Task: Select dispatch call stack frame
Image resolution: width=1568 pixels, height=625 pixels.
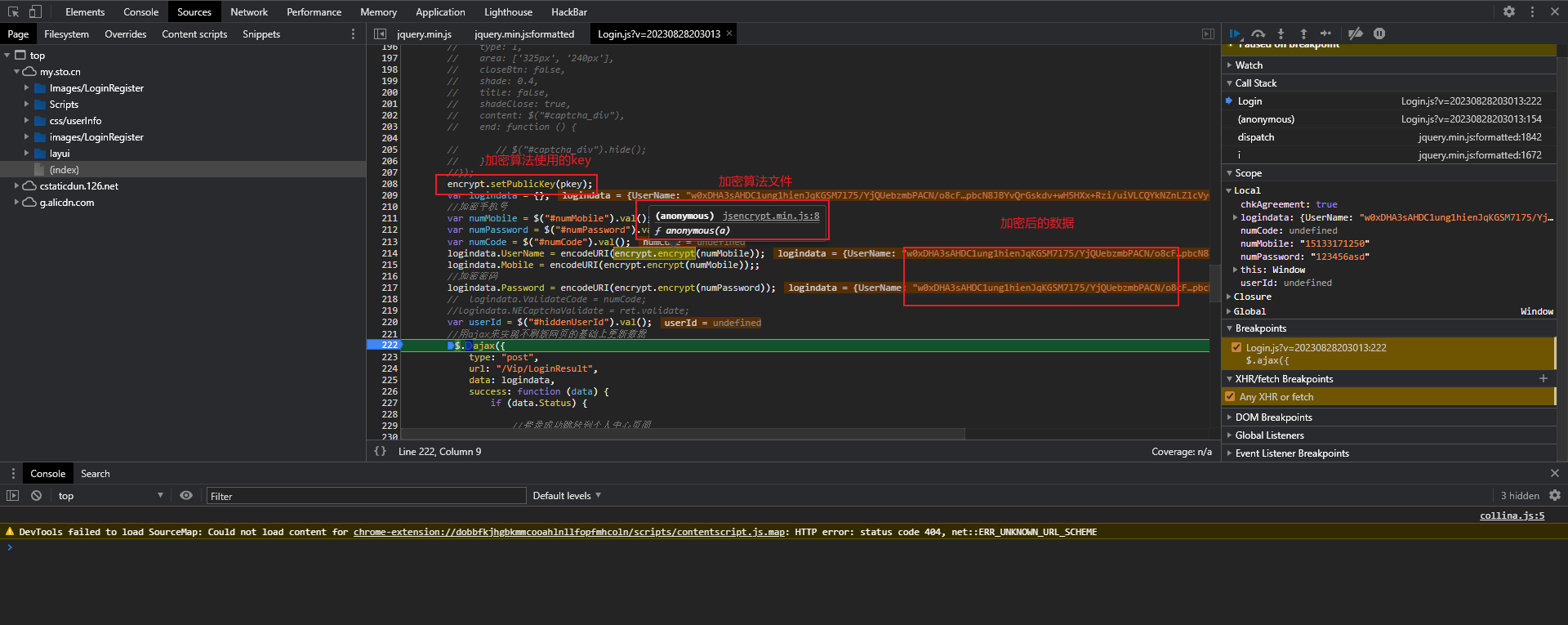Action: click(x=1389, y=136)
